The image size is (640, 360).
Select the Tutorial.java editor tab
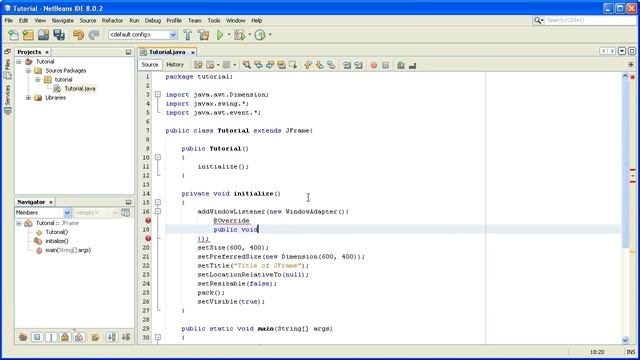point(167,52)
